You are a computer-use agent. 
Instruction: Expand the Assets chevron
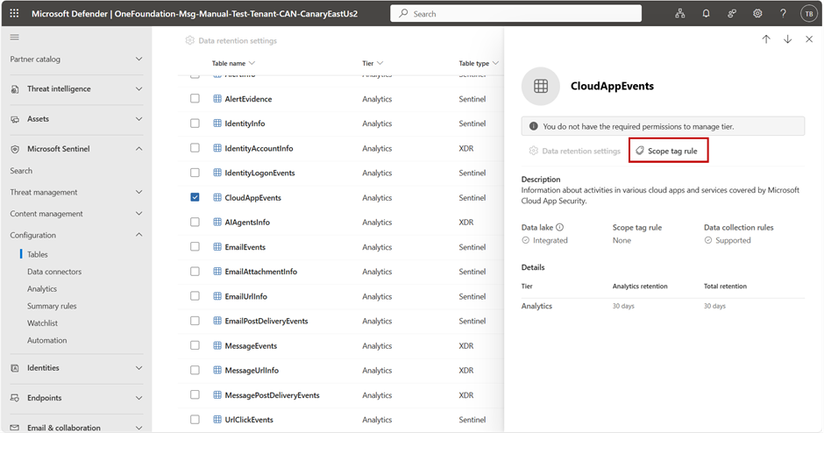(139, 119)
